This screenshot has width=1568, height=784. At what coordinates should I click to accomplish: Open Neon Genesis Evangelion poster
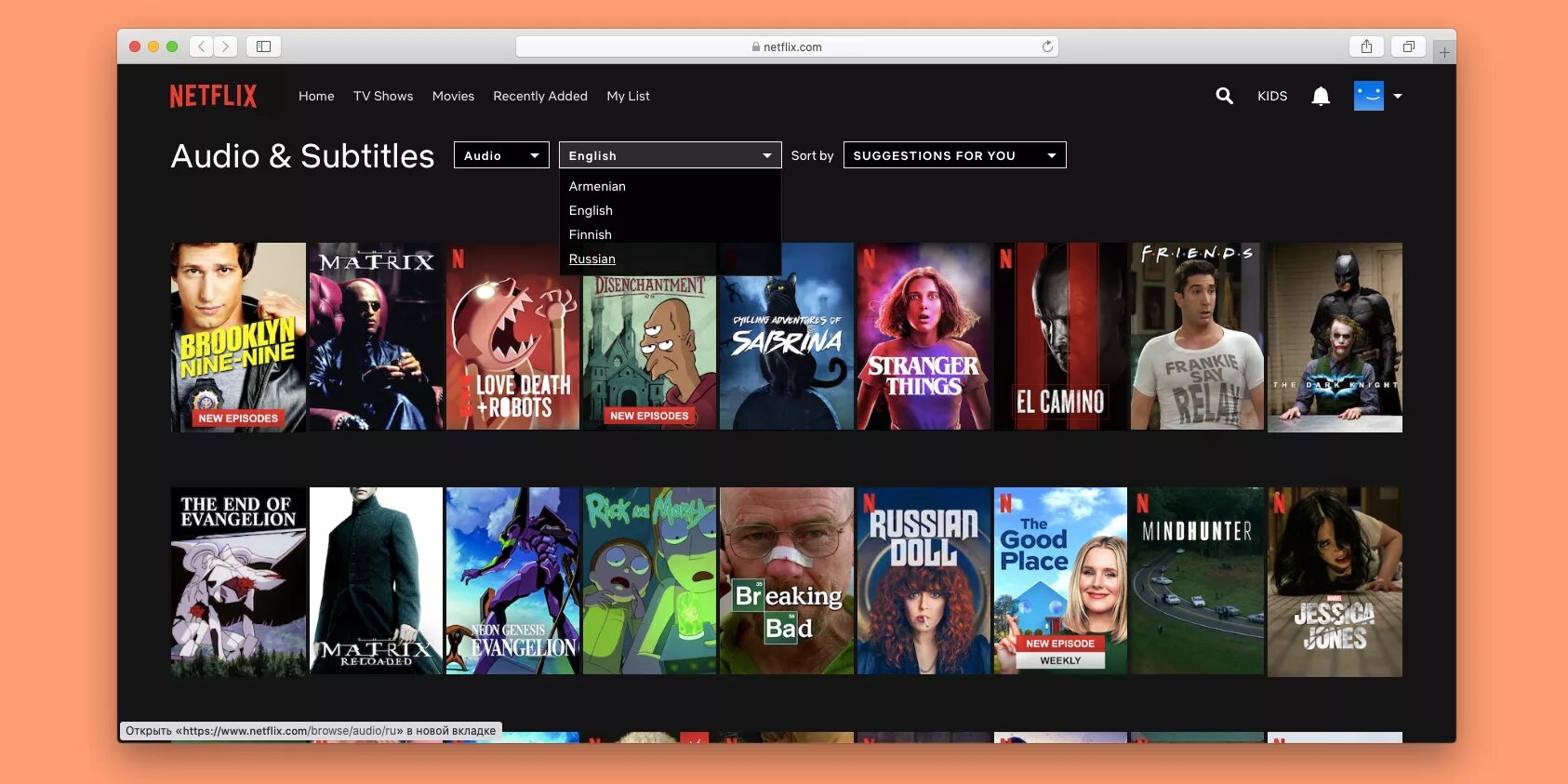[x=512, y=581]
